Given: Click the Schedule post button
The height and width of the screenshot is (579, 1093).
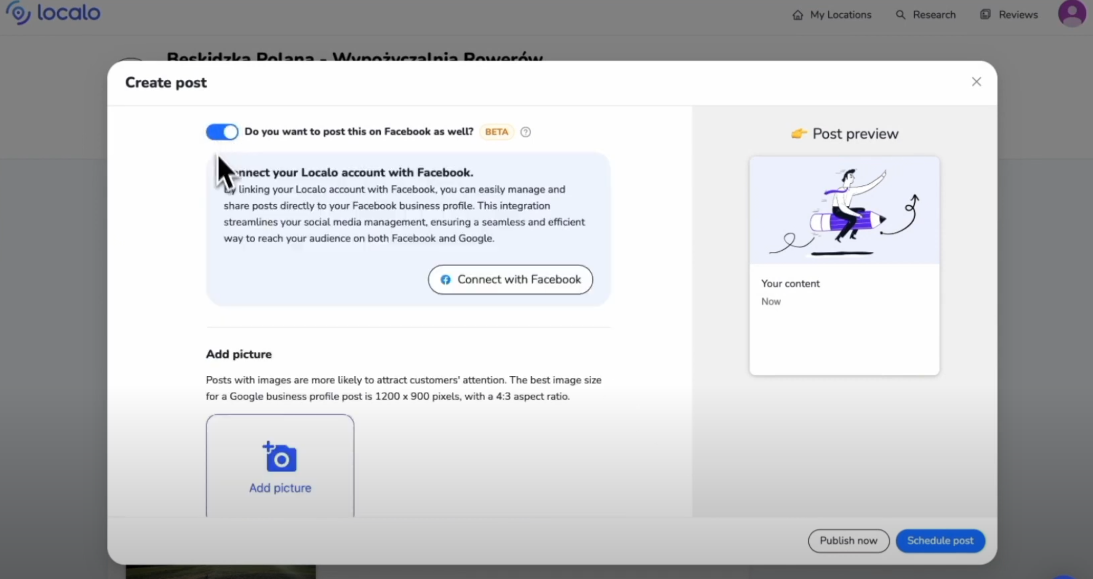Looking at the screenshot, I should coord(940,541).
